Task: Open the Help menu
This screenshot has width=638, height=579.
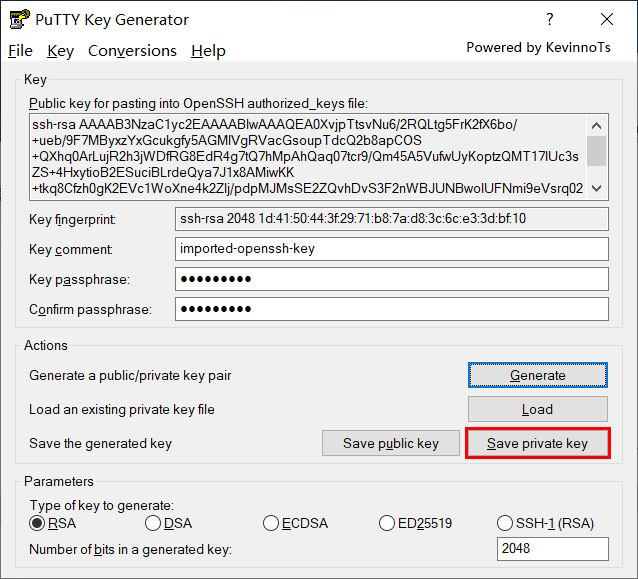Action: click(x=208, y=51)
